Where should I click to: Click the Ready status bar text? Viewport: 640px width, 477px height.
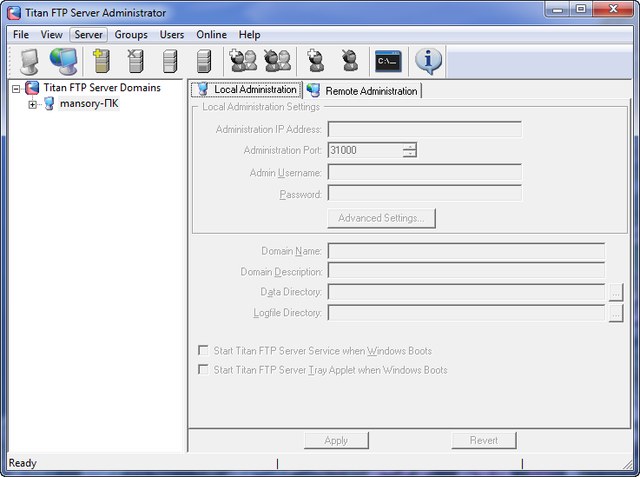click(23, 463)
